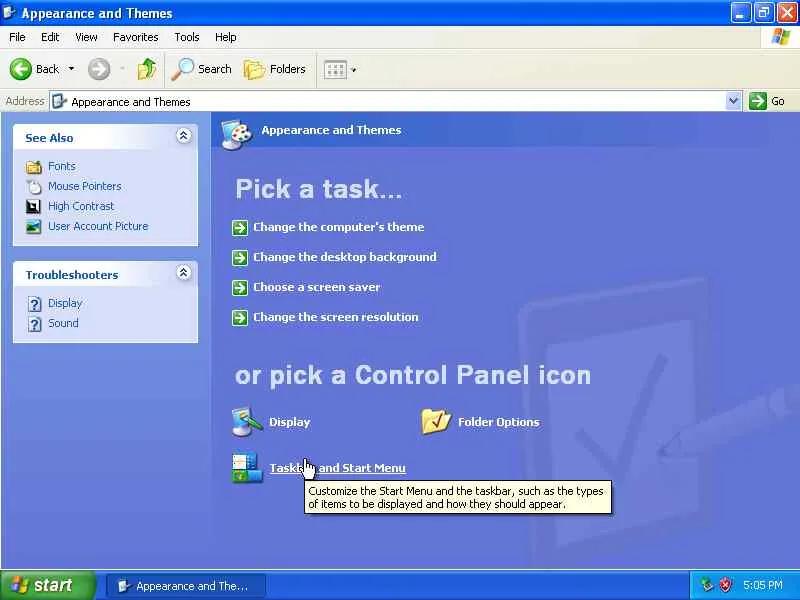
Task: Click the taskbar clock showing 5:05 PM
Action: pyautogui.click(x=763, y=585)
